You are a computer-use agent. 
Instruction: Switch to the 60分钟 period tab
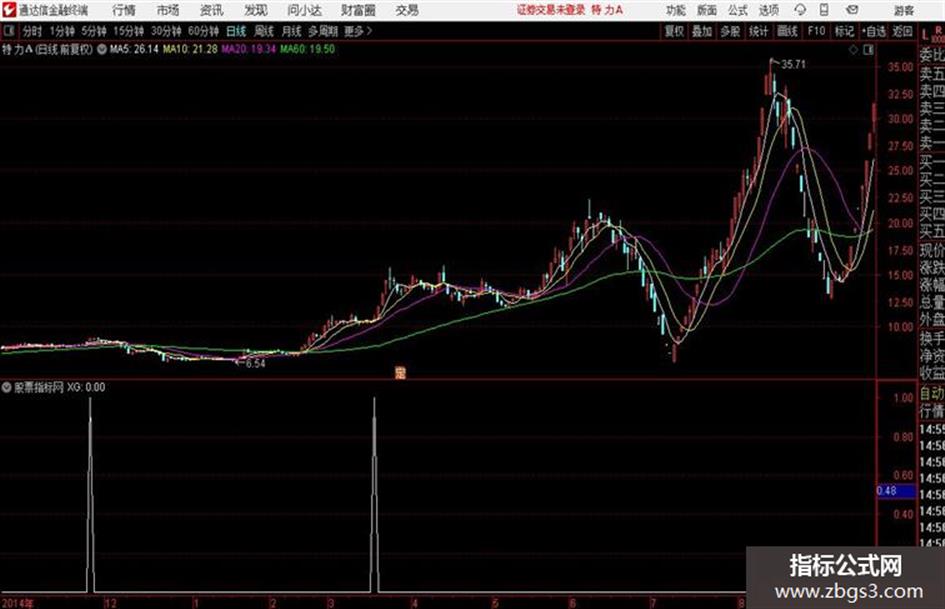tap(204, 31)
